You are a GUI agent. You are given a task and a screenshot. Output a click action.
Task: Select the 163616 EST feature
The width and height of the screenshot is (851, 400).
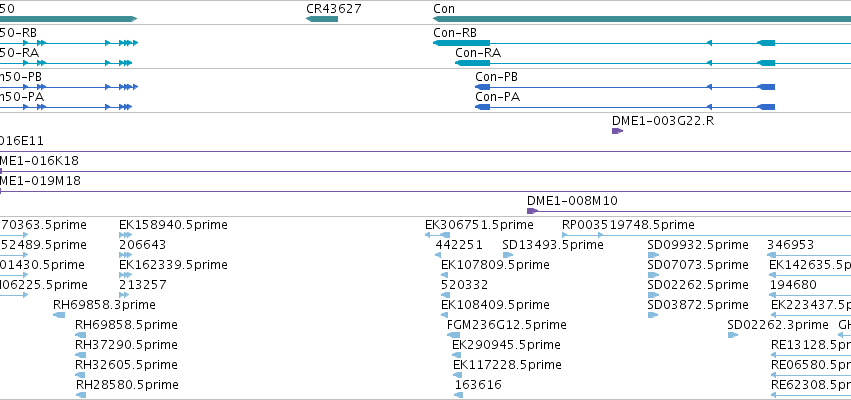point(459,395)
